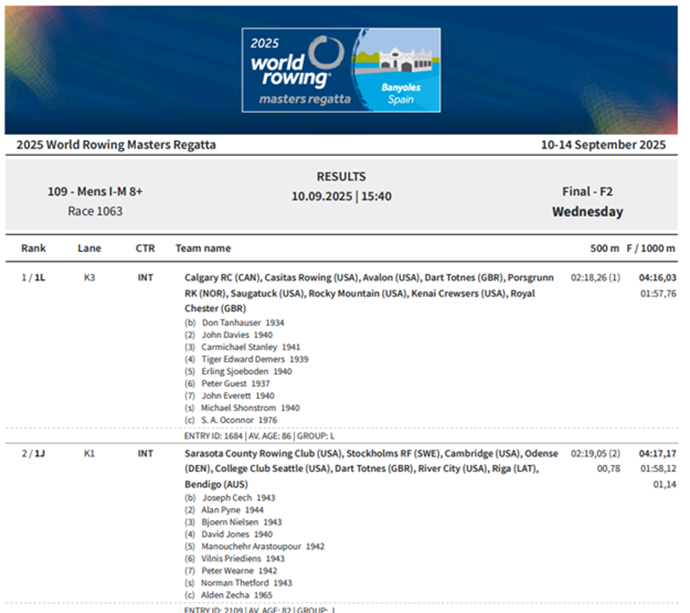Viewport: 690px width, 613px height.
Task: Click the INT country code in the K3 row
Action: tap(145, 278)
